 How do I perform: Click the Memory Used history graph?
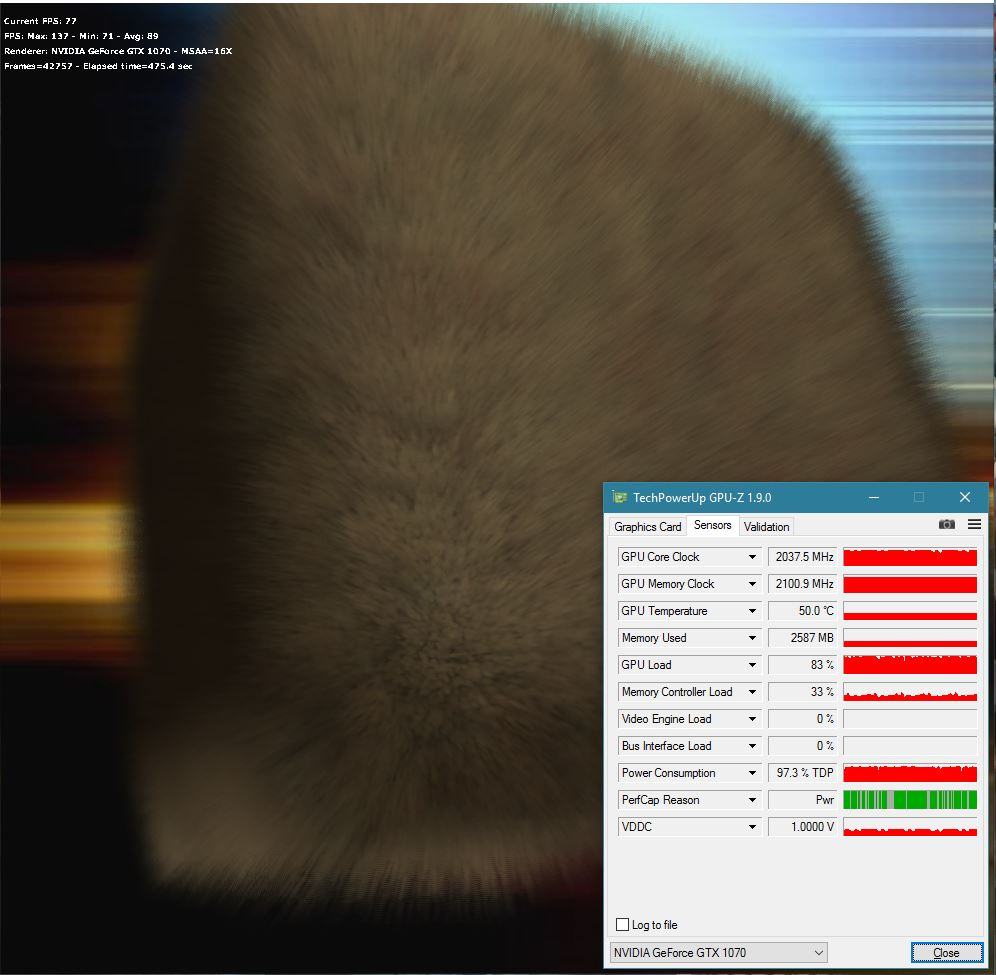(910, 638)
